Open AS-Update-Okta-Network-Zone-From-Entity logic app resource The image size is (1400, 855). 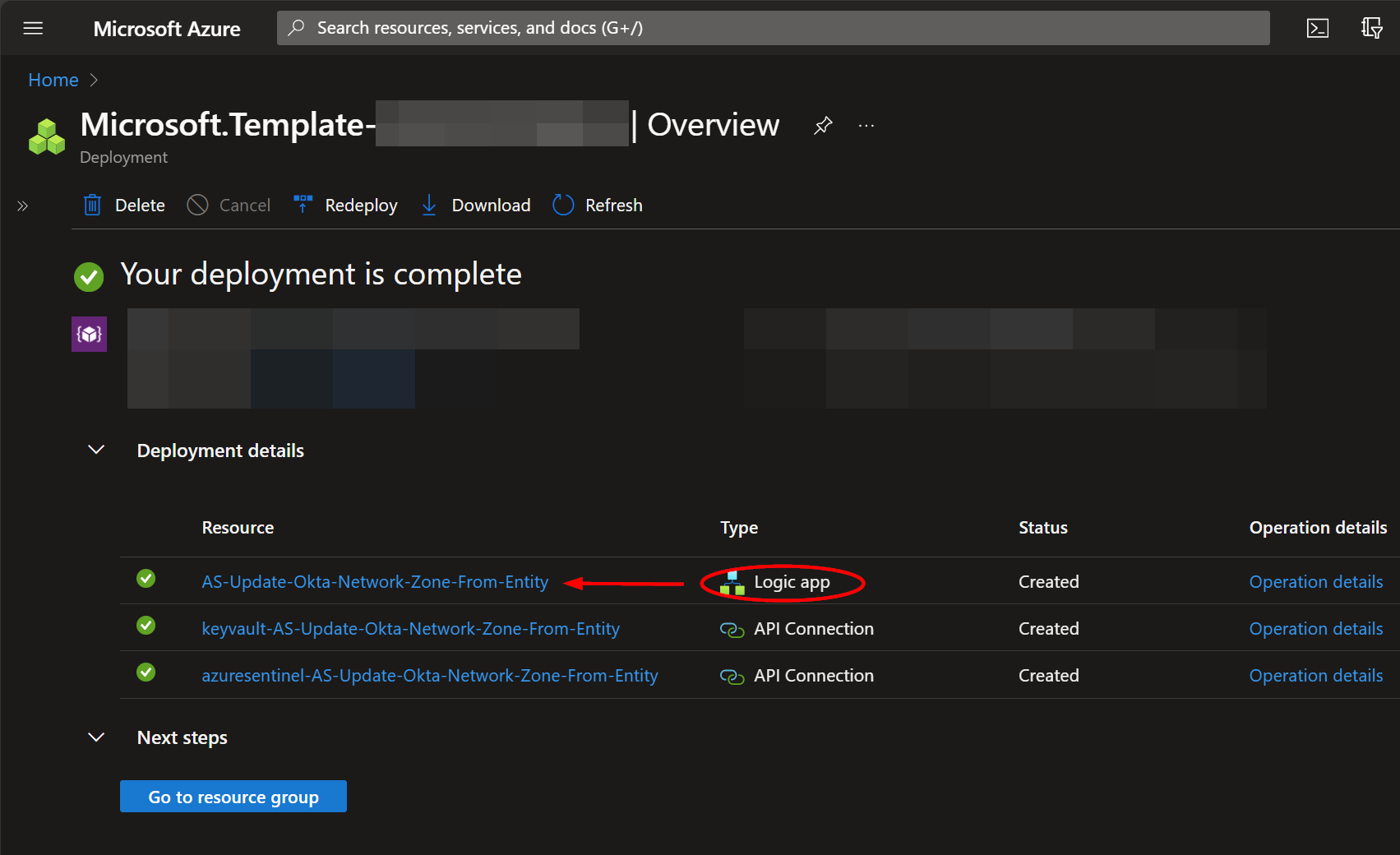pos(375,582)
